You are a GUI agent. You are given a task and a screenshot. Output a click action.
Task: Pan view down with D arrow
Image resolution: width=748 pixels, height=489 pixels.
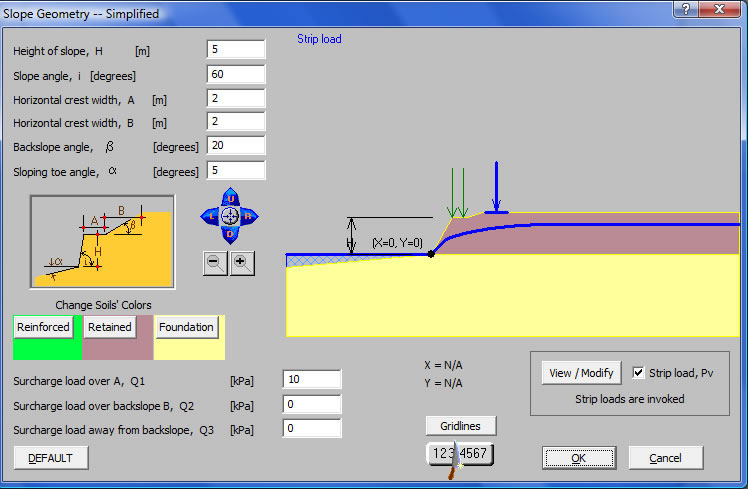tap(230, 235)
